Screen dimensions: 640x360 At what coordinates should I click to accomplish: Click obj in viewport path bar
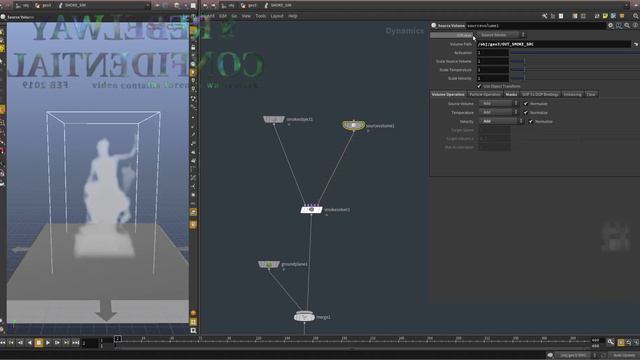[23, 5]
